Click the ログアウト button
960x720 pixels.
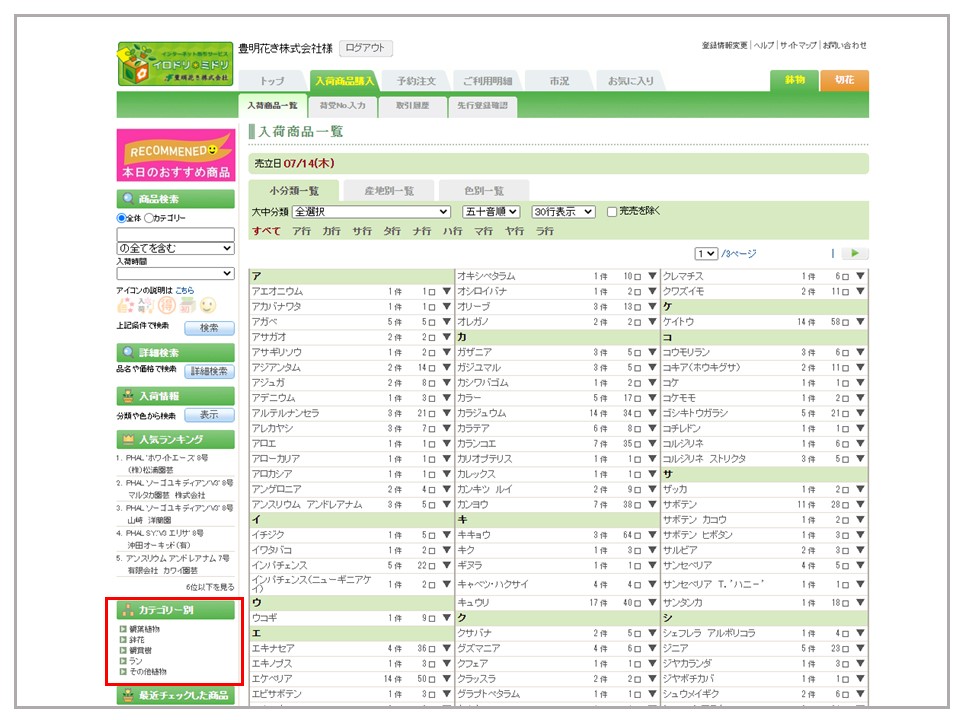coord(366,48)
